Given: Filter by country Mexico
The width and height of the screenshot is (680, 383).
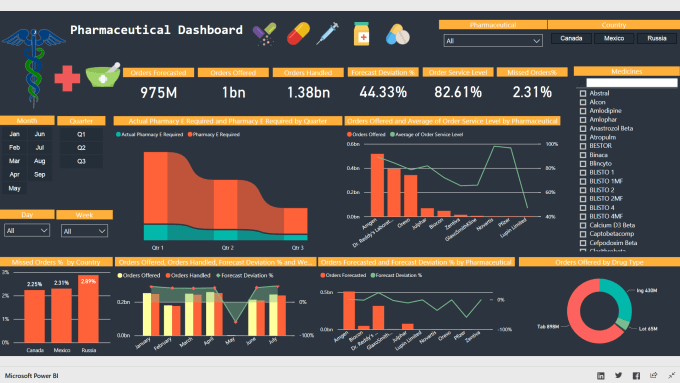Looking at the screenshot, I should (614, 39).
